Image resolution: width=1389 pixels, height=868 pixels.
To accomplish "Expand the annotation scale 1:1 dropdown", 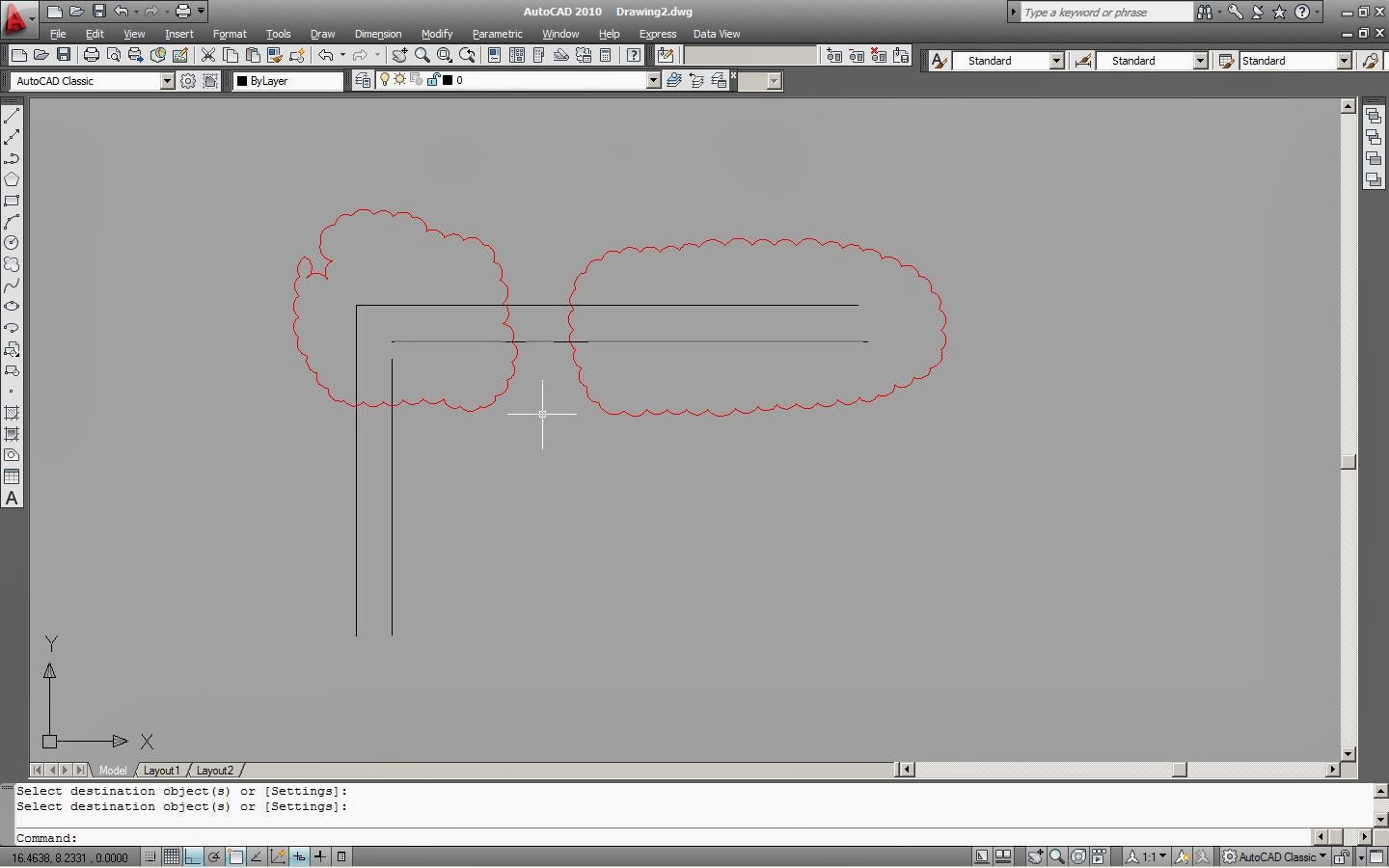I will point(1161,856).
